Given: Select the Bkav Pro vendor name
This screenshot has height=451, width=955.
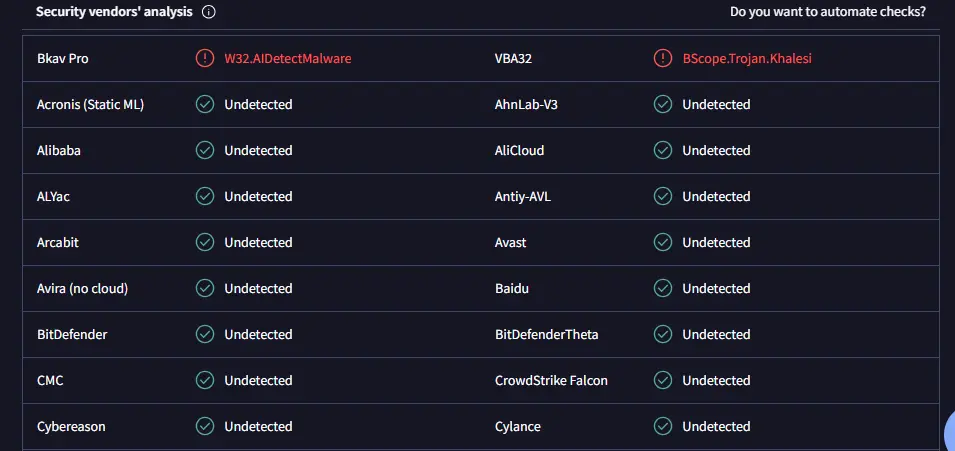Looking at the screenshot, I should pos(63,59).
